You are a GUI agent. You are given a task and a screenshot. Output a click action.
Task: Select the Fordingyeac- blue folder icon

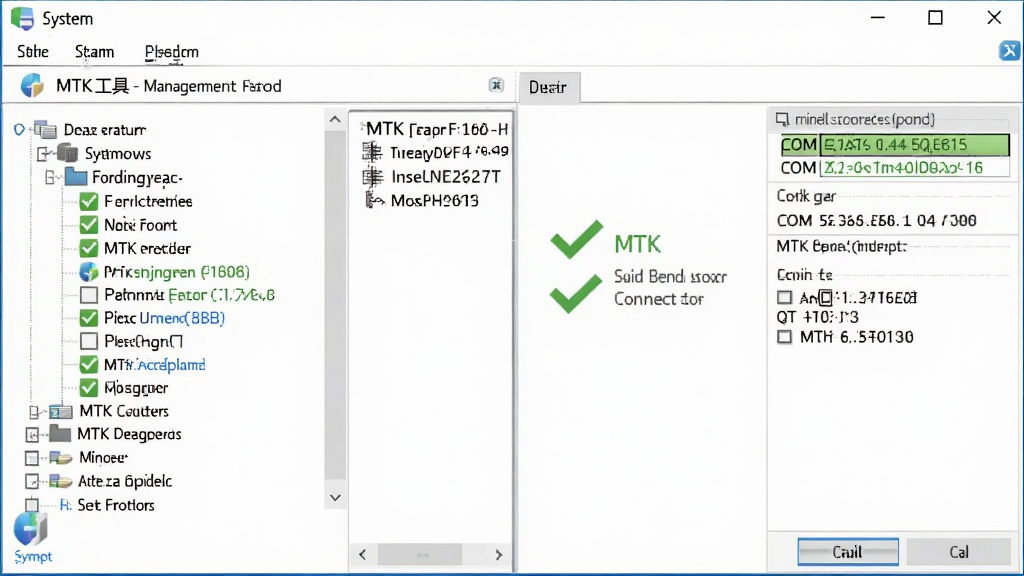tap(75, 177)
